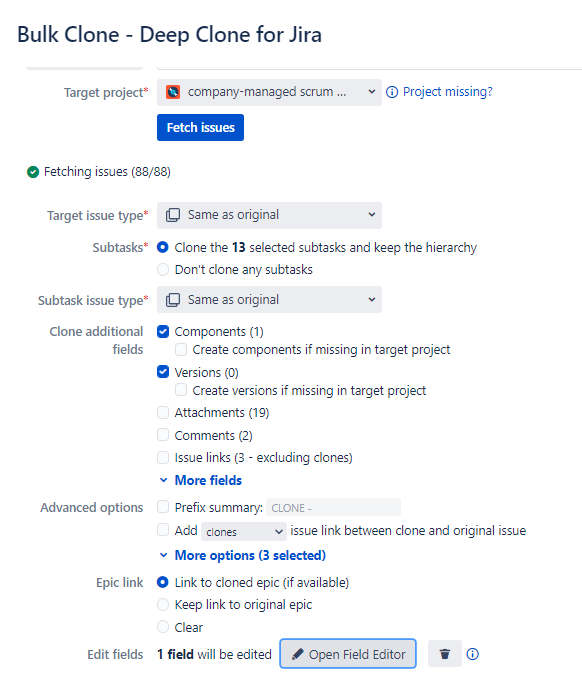
Task: Click the info icon next to the trash button
Action: [472, 654]
